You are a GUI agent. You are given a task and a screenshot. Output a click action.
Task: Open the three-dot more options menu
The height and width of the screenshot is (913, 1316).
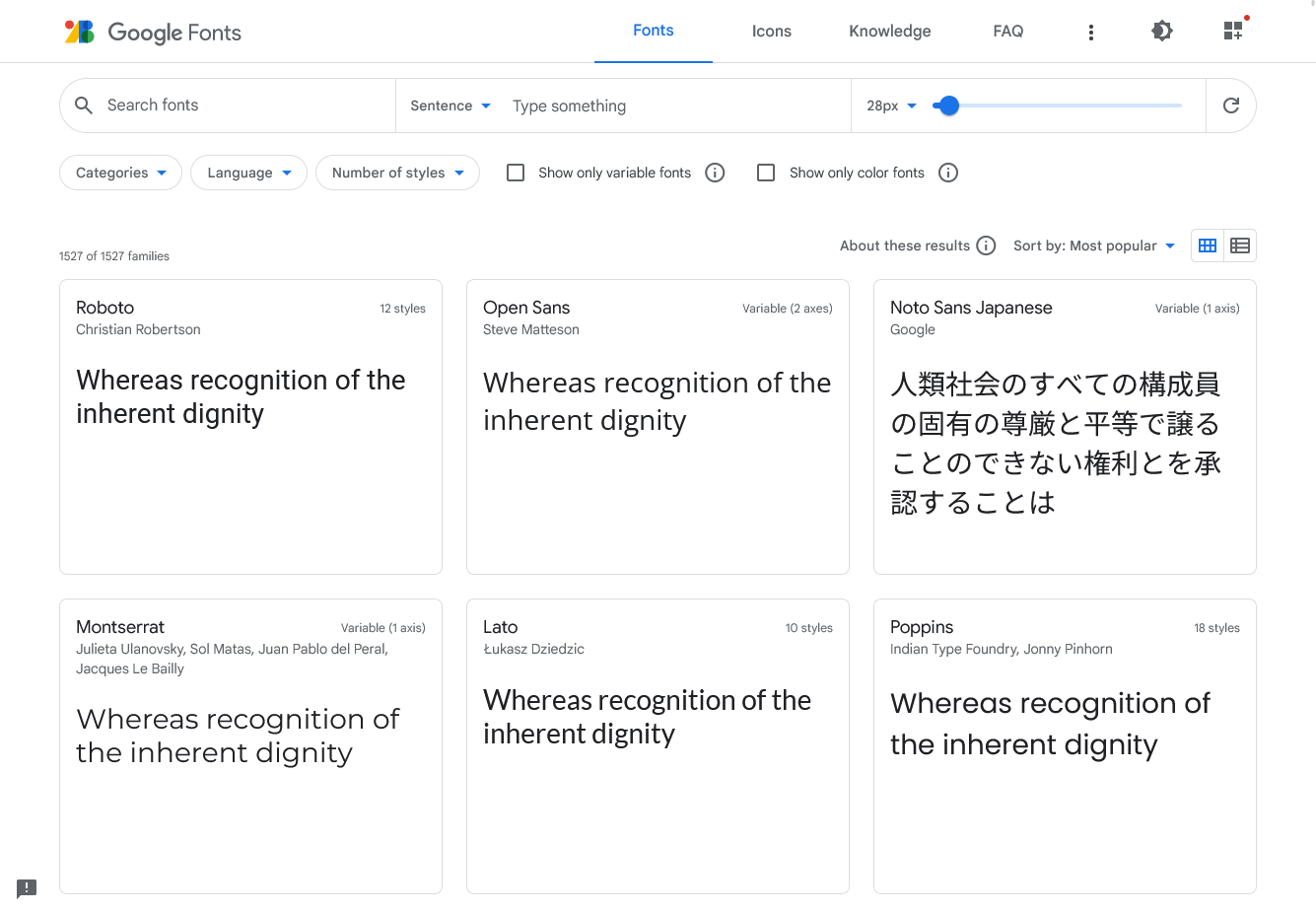tap(1090, 33)
